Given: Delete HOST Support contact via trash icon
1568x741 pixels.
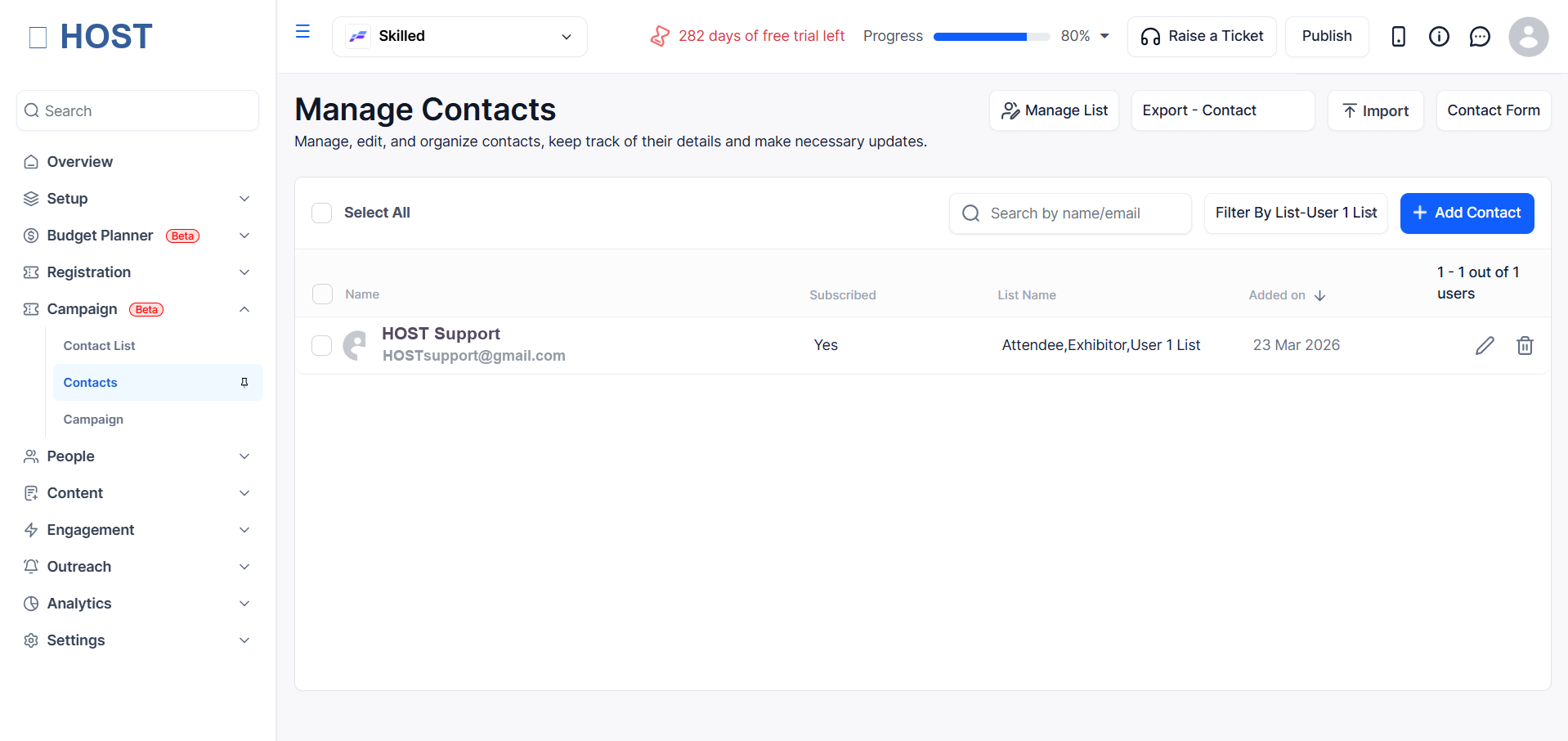Looking at the screenshot, I should click(1525, 346).
